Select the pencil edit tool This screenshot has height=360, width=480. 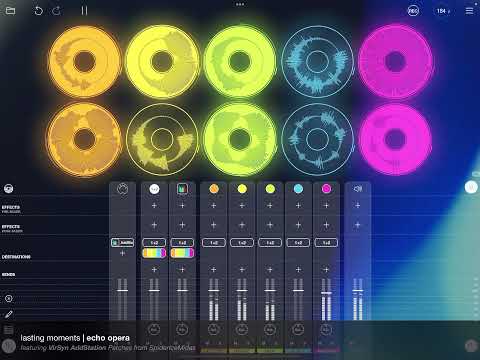pyautogui.click(x=9, y=314)
